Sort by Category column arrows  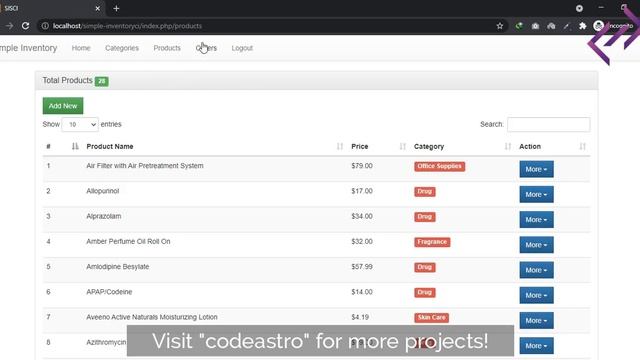[507, 146]
